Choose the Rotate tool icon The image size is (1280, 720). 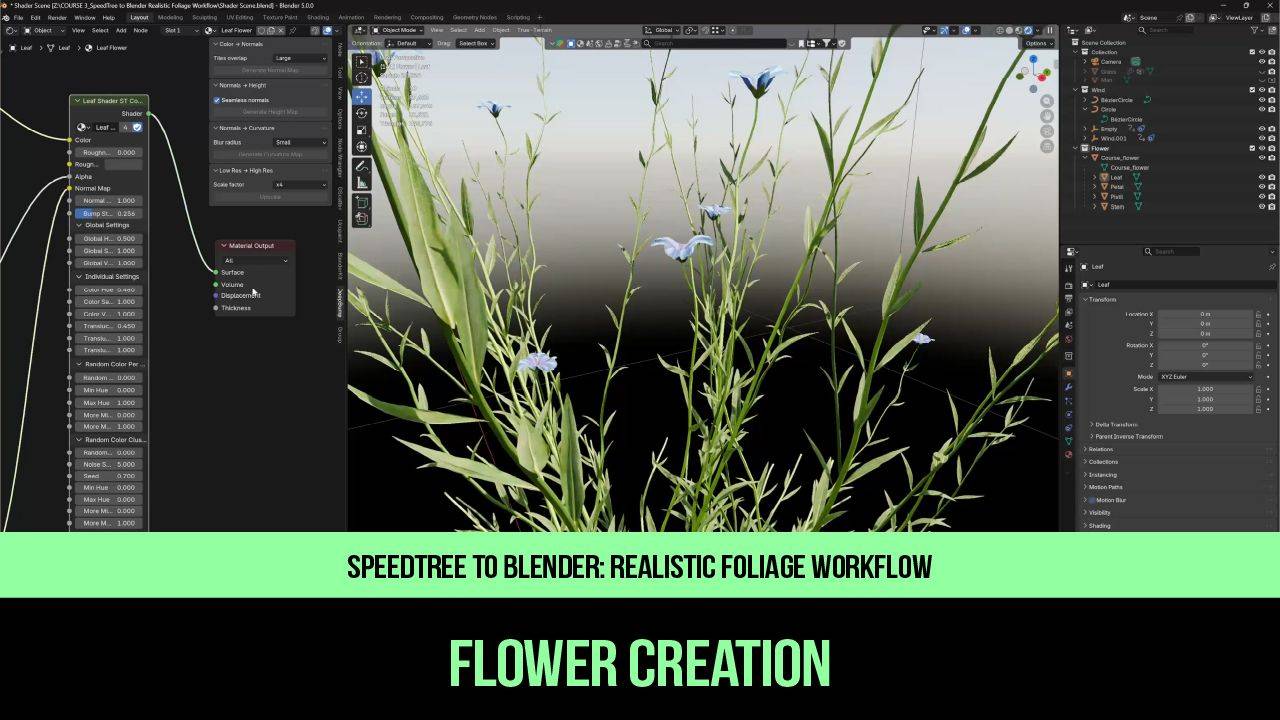(361, 113)
